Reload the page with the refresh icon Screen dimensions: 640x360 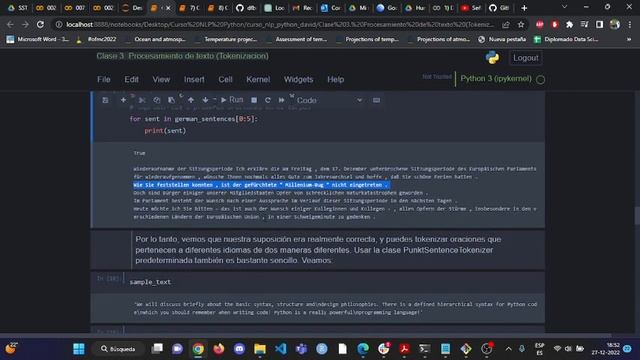pos(40,24)
